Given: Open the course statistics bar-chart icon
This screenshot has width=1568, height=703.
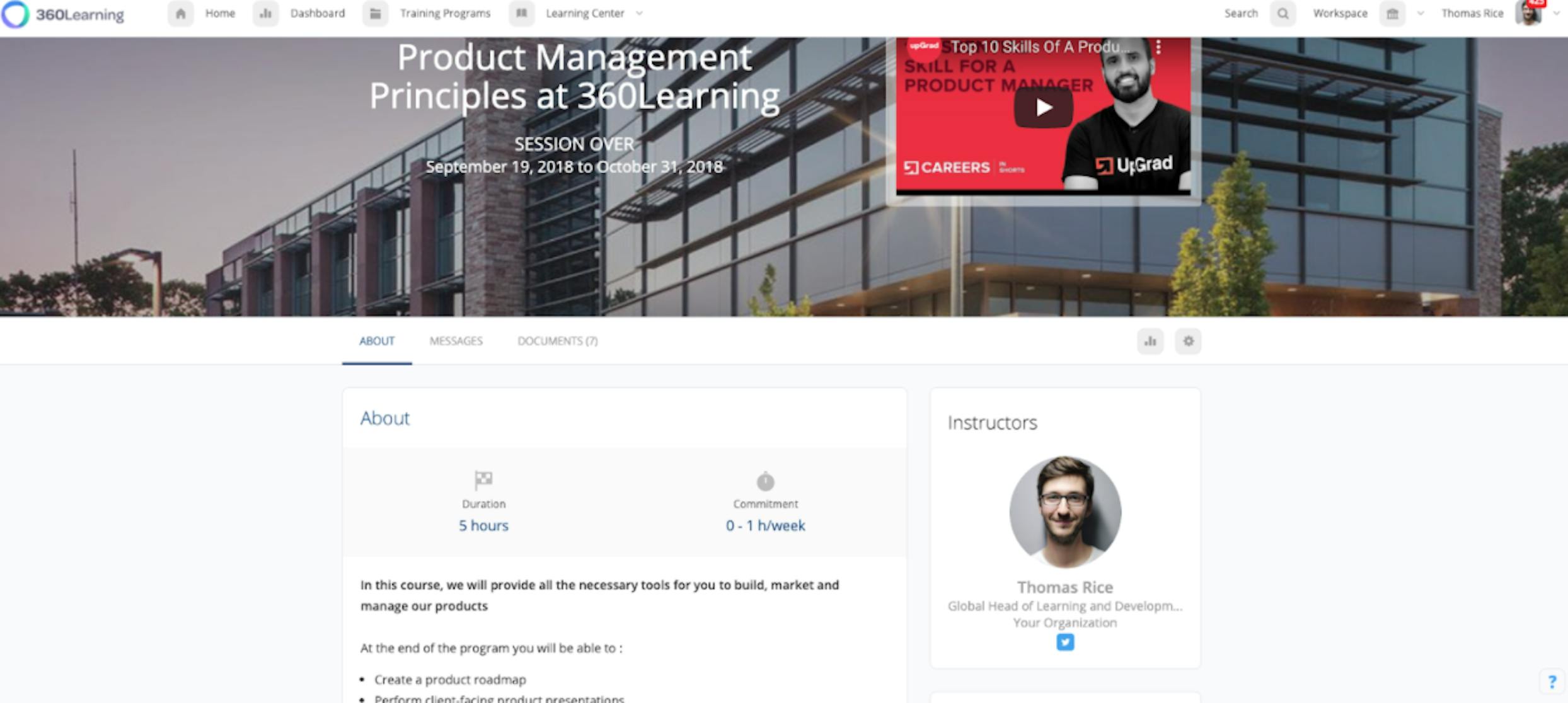Looking at the screenshot, I should [1150, 341].
